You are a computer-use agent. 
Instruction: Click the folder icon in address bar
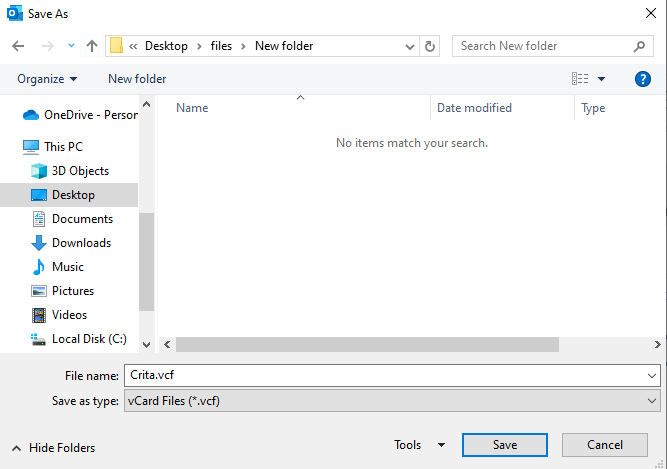[116, 45]
